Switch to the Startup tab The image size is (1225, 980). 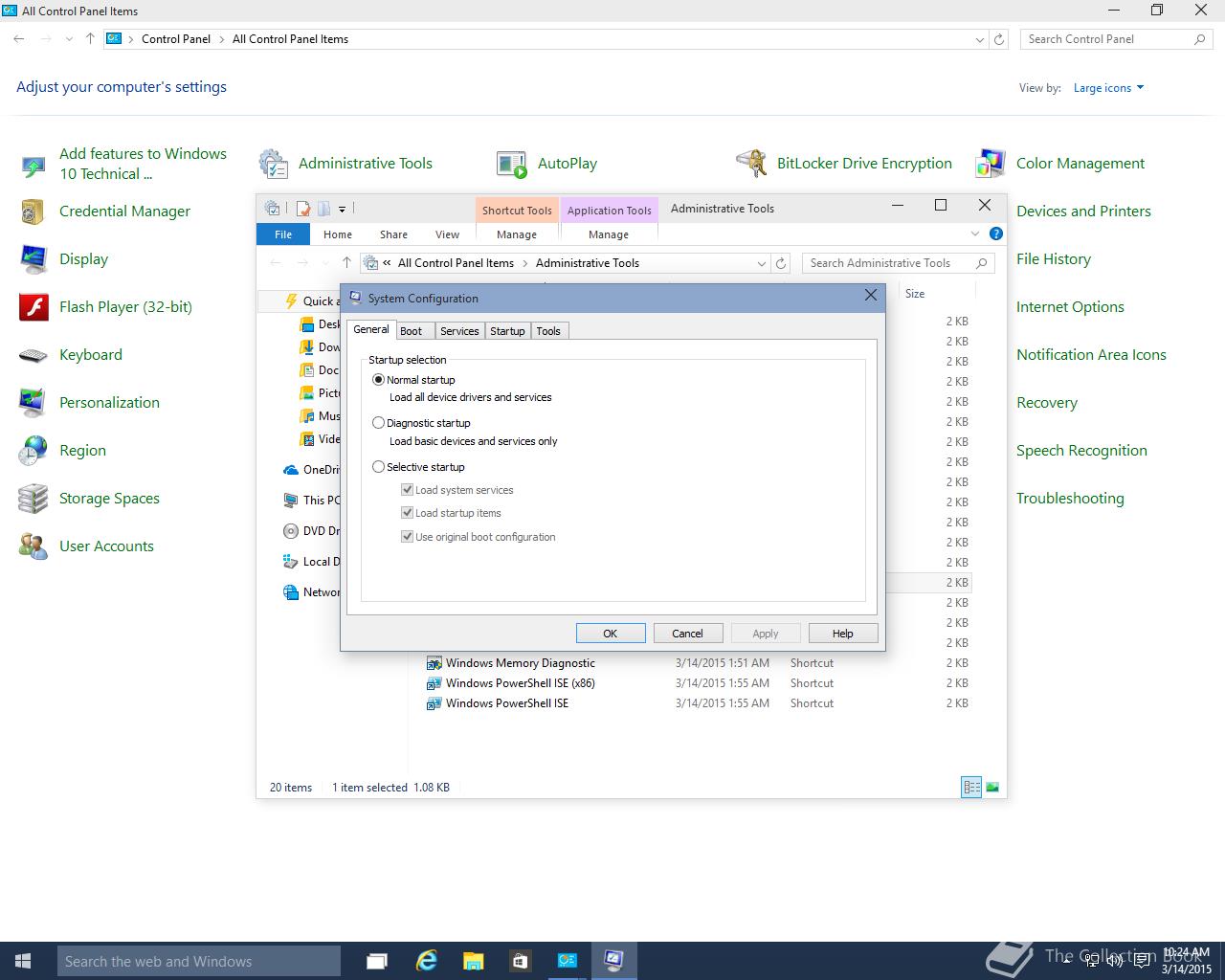[x=507, y=331]
